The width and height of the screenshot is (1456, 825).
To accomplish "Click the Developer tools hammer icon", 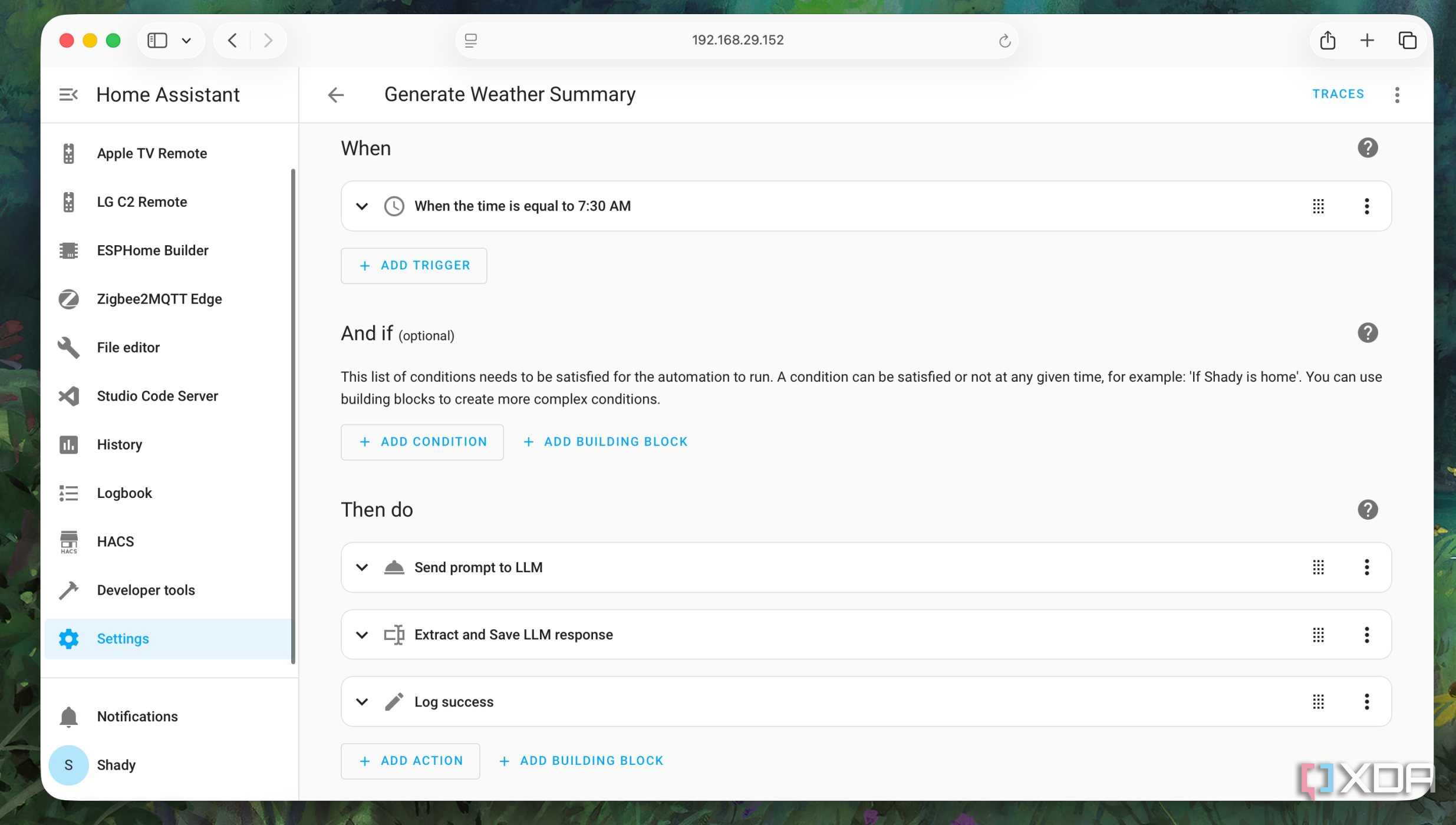I will click(x=68, y=590).
